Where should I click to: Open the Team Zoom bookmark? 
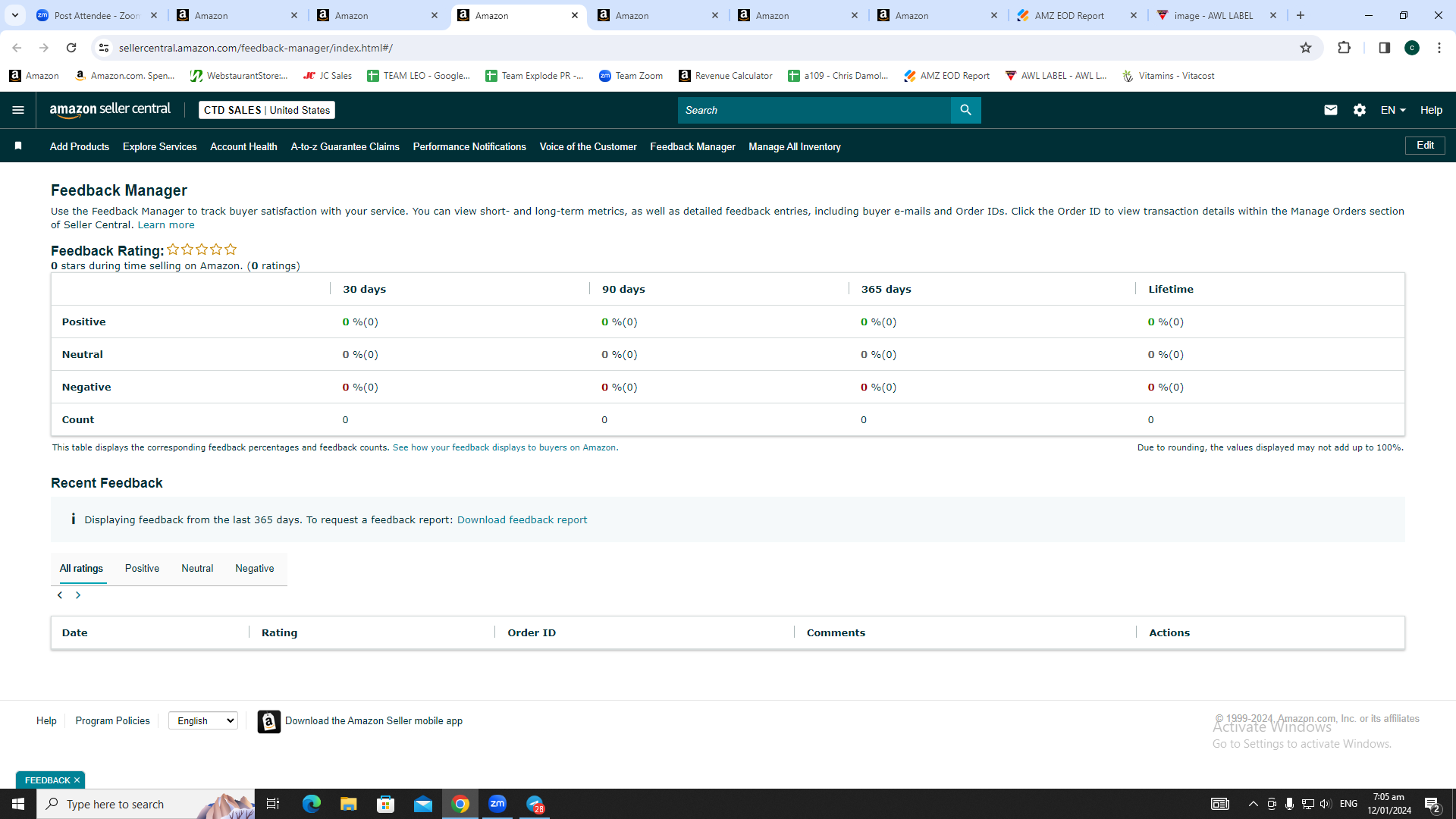click(x=631, y=76)
